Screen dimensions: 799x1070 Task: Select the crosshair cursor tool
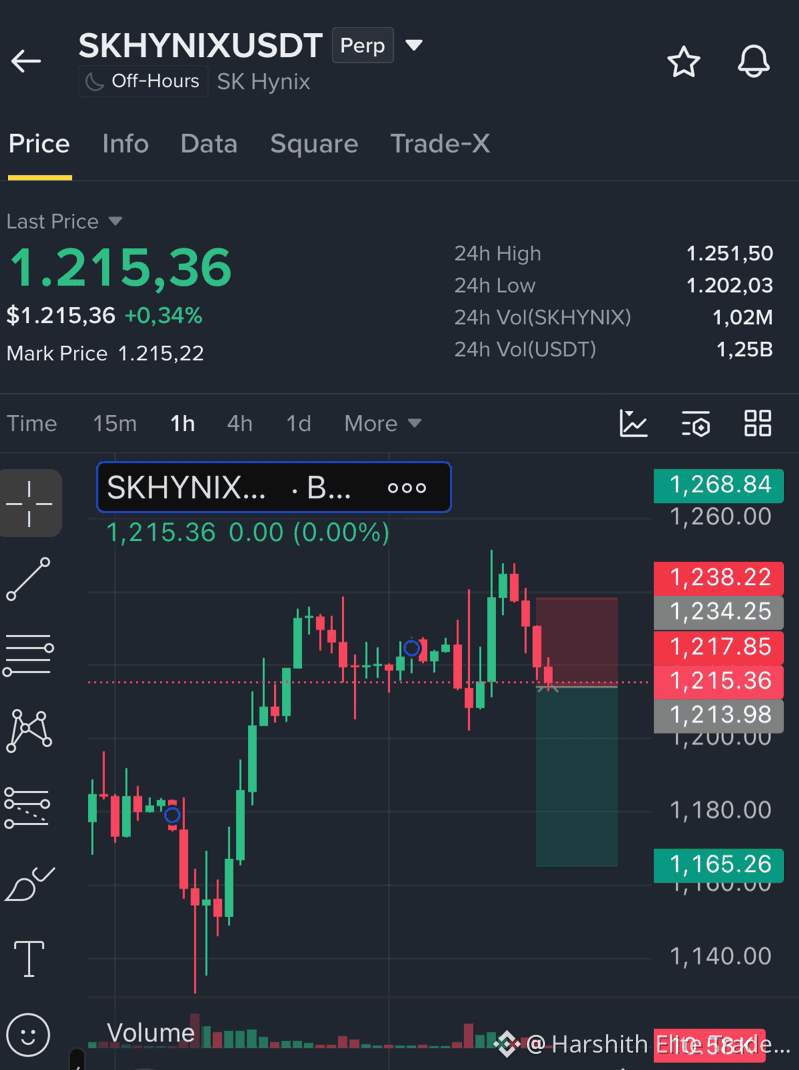pos(29,503)
